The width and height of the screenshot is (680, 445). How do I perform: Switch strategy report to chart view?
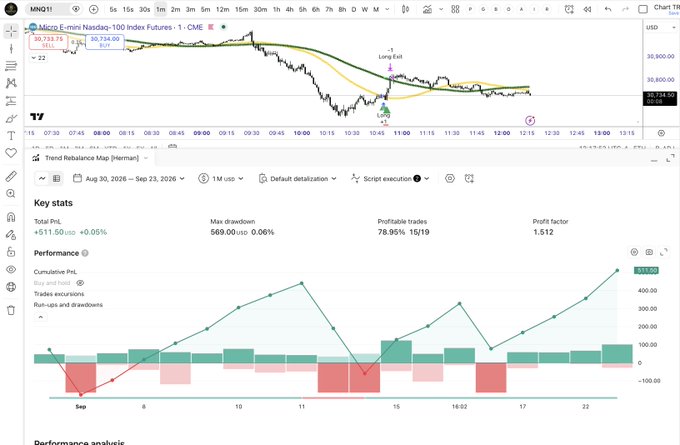(42, 178)
